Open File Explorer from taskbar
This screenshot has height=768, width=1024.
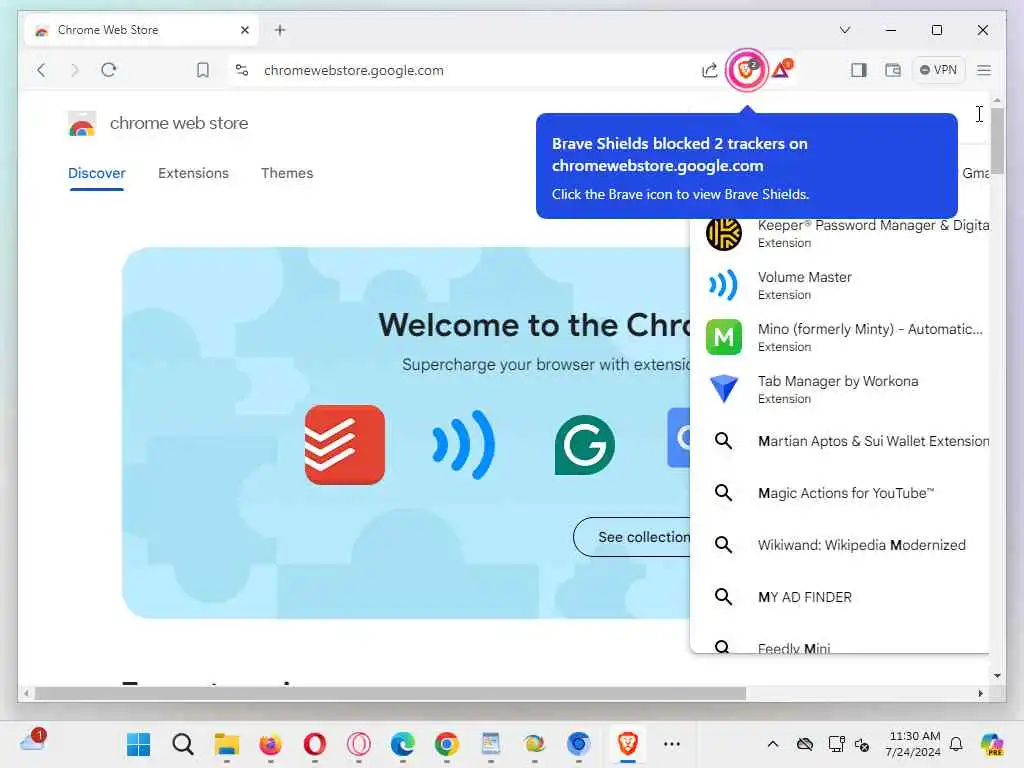[x=227, y=744]
